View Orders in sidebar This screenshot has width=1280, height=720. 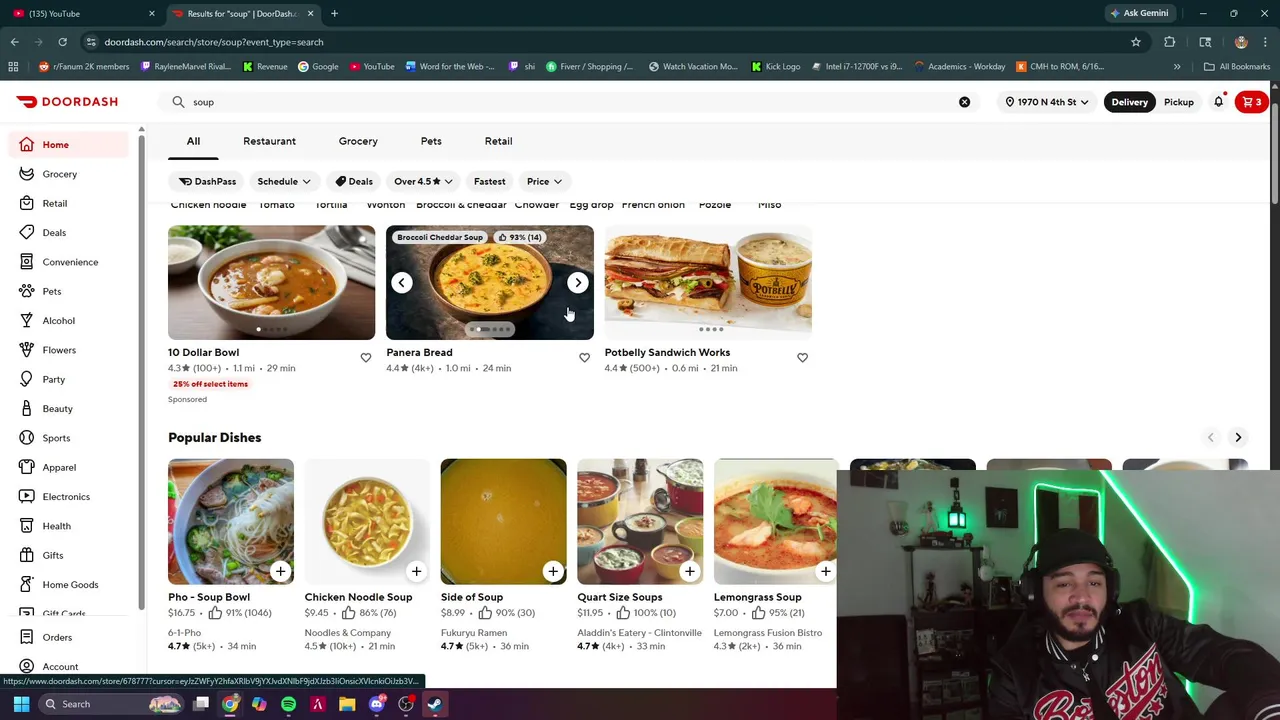70,637
